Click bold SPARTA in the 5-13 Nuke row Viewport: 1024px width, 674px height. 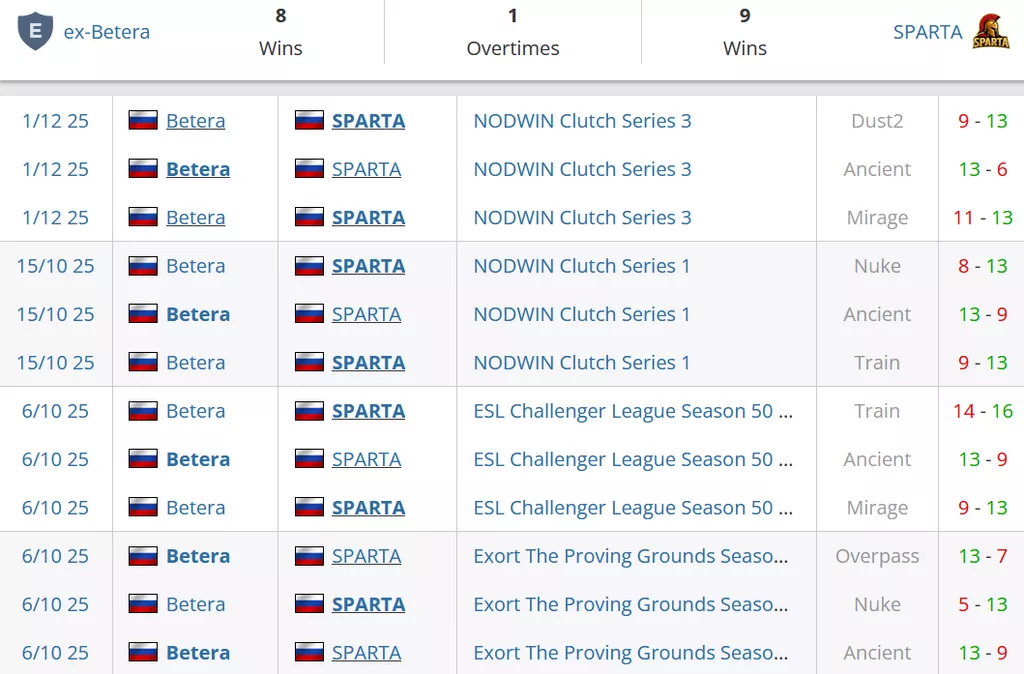(x=368, y=604)
